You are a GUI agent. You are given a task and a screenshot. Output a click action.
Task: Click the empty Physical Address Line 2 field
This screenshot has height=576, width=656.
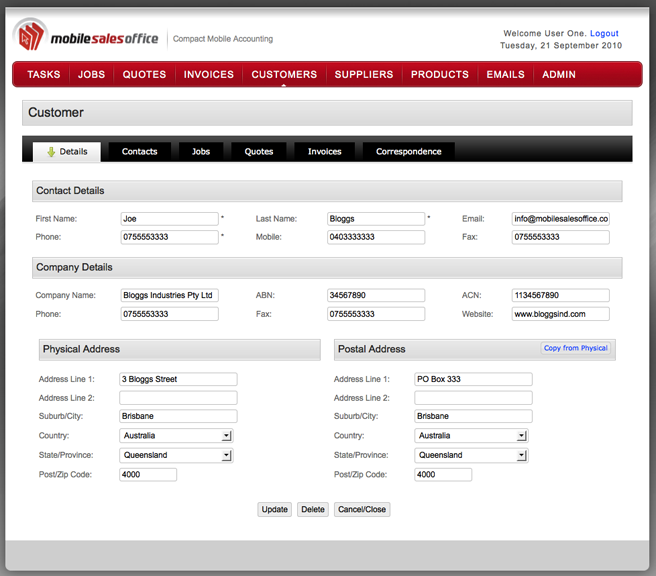coord(178,398)
